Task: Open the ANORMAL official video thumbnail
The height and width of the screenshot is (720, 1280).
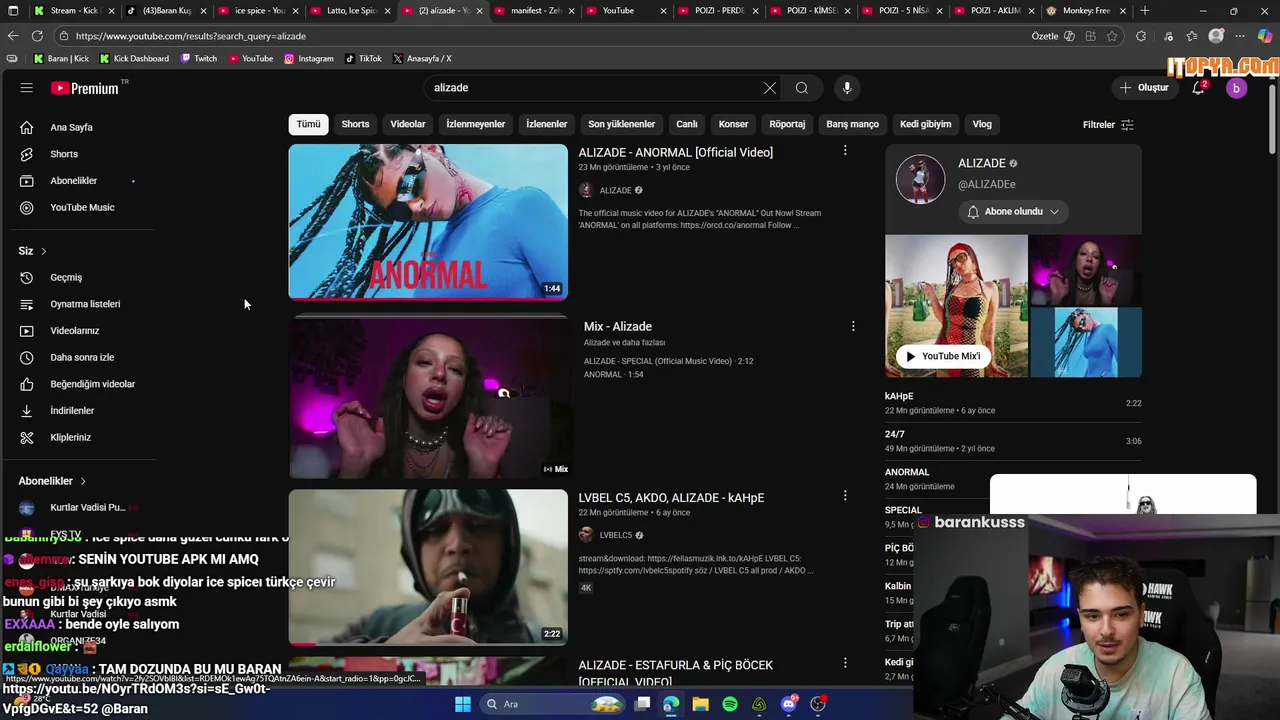Action: pos(428,222)
